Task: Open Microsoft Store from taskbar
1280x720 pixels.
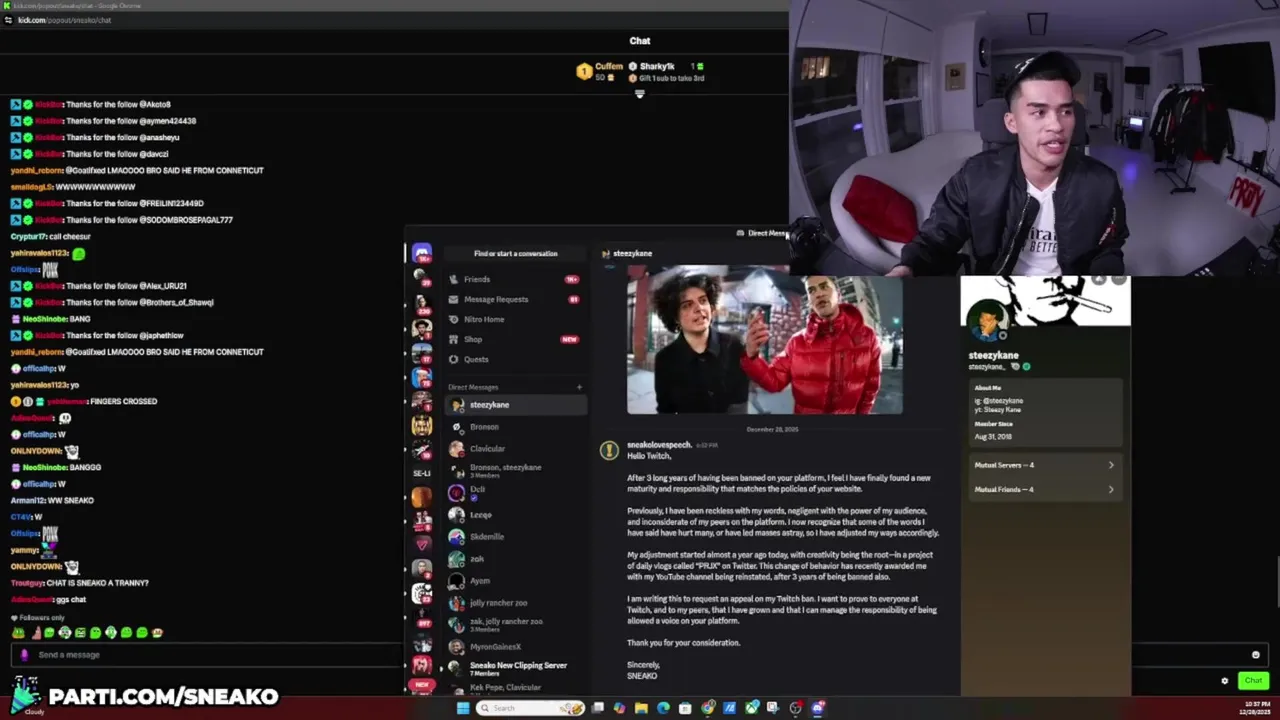Action: (685, 708)
